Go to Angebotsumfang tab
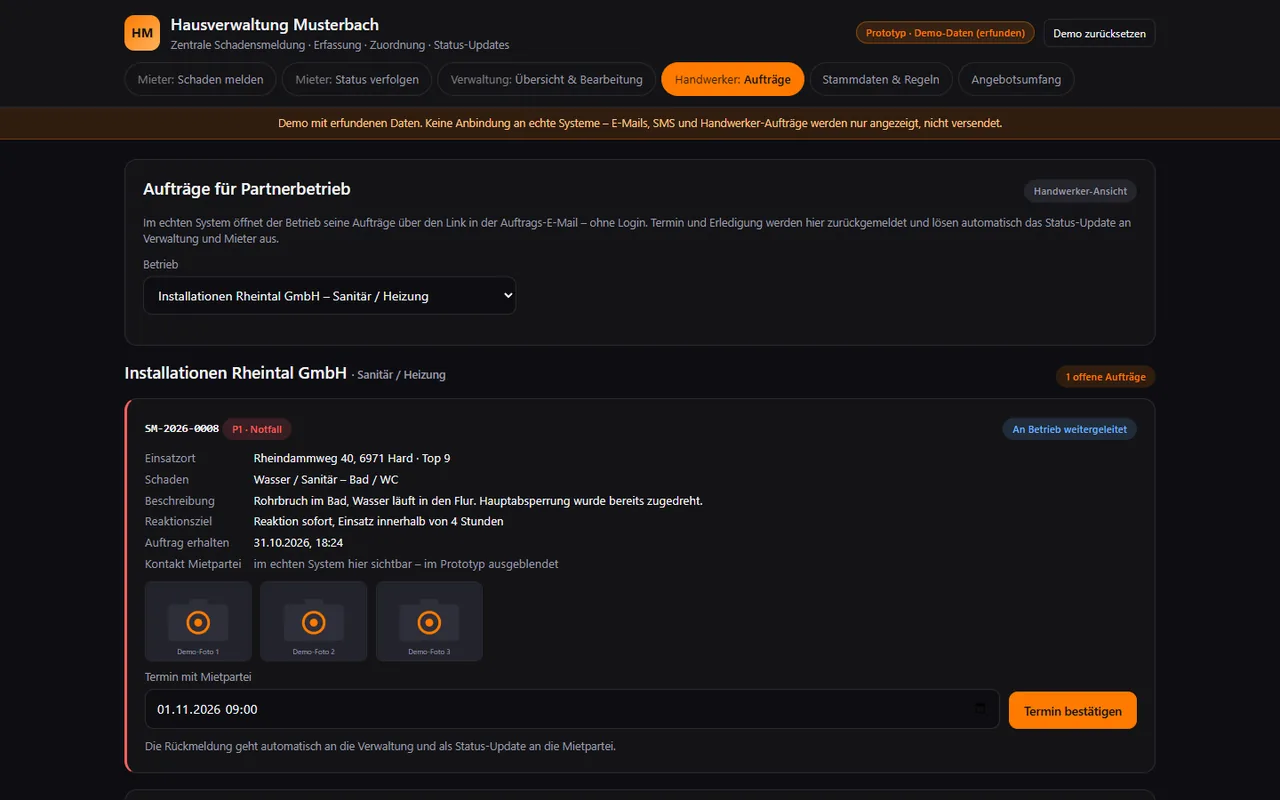This screenshot has height=800, width=1280. (1016, 79)
